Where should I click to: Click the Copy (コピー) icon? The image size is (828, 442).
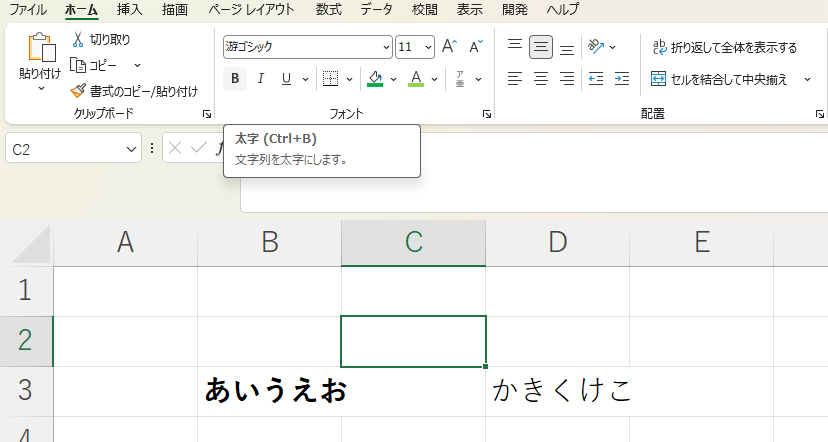78,65
